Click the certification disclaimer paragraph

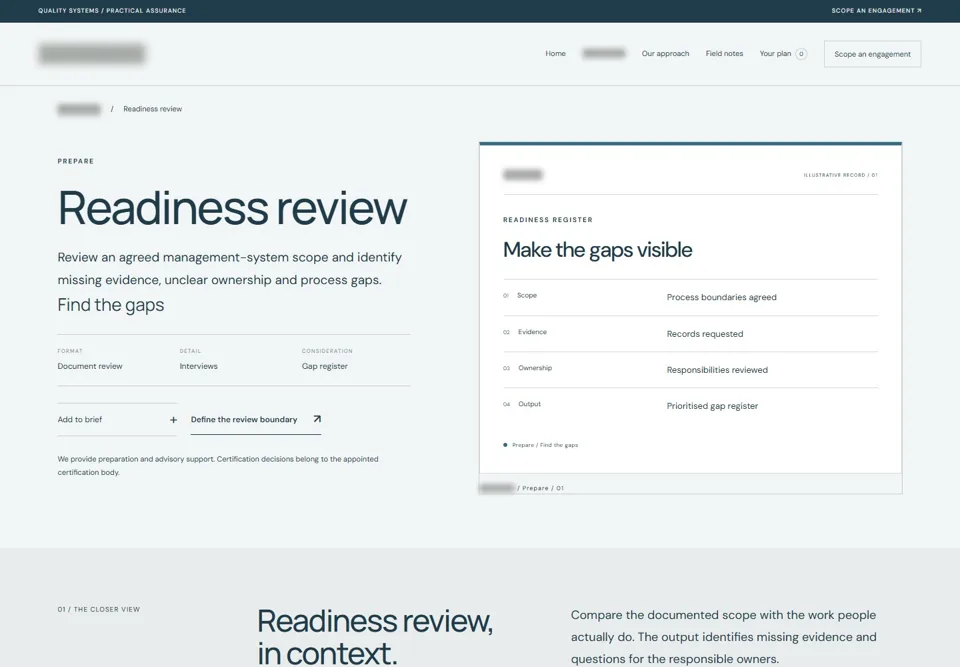click(218, 465)
